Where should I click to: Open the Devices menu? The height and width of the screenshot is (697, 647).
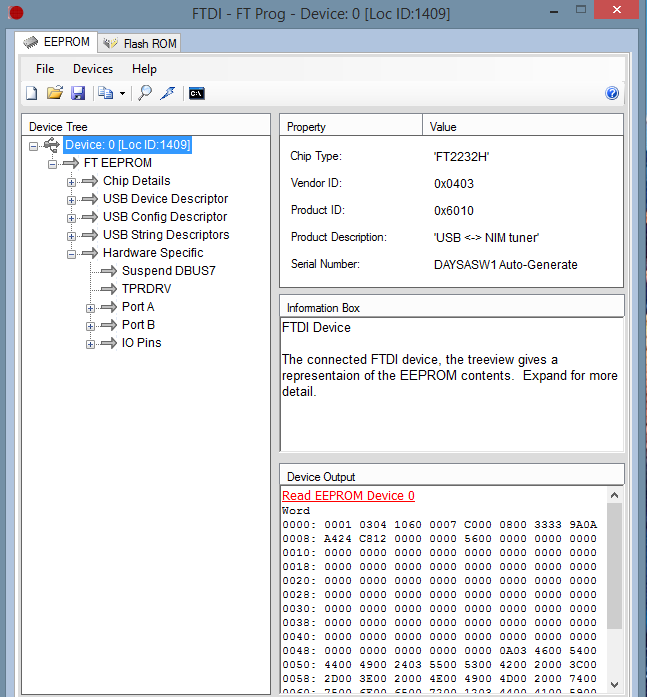[x=93, y=69]
